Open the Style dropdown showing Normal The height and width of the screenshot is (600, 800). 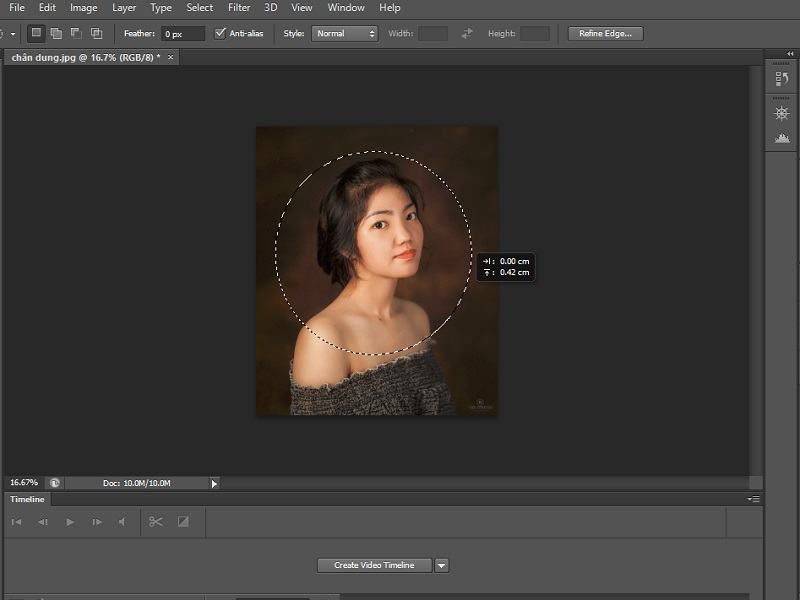pos(343,33)
